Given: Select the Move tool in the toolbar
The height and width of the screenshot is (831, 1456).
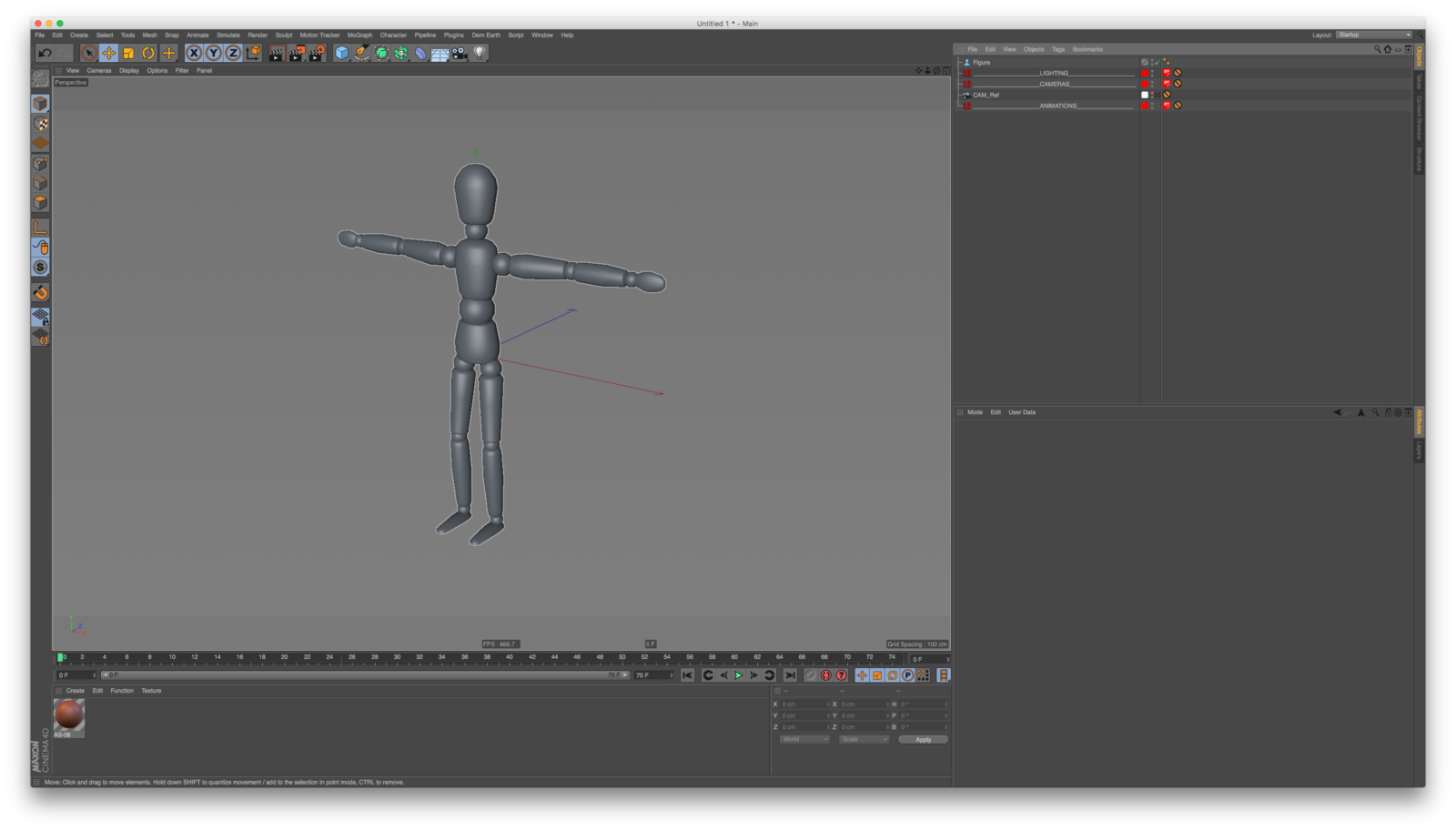Looking at the screenshot, I should click(x=109, y=53).
